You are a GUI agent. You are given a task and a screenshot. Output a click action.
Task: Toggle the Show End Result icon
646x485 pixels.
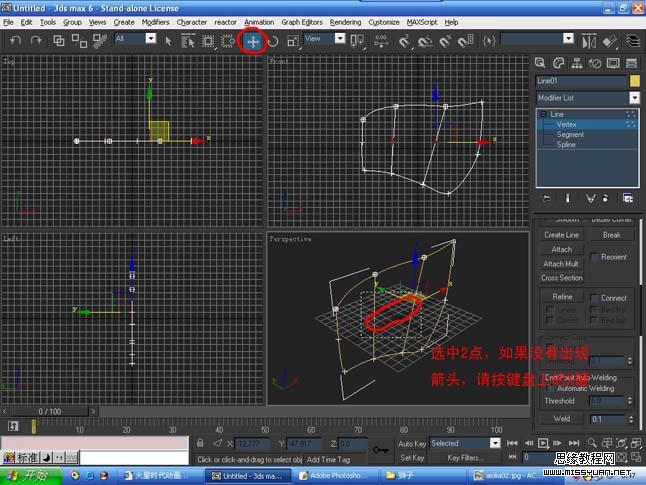click(x=568, y=199)
